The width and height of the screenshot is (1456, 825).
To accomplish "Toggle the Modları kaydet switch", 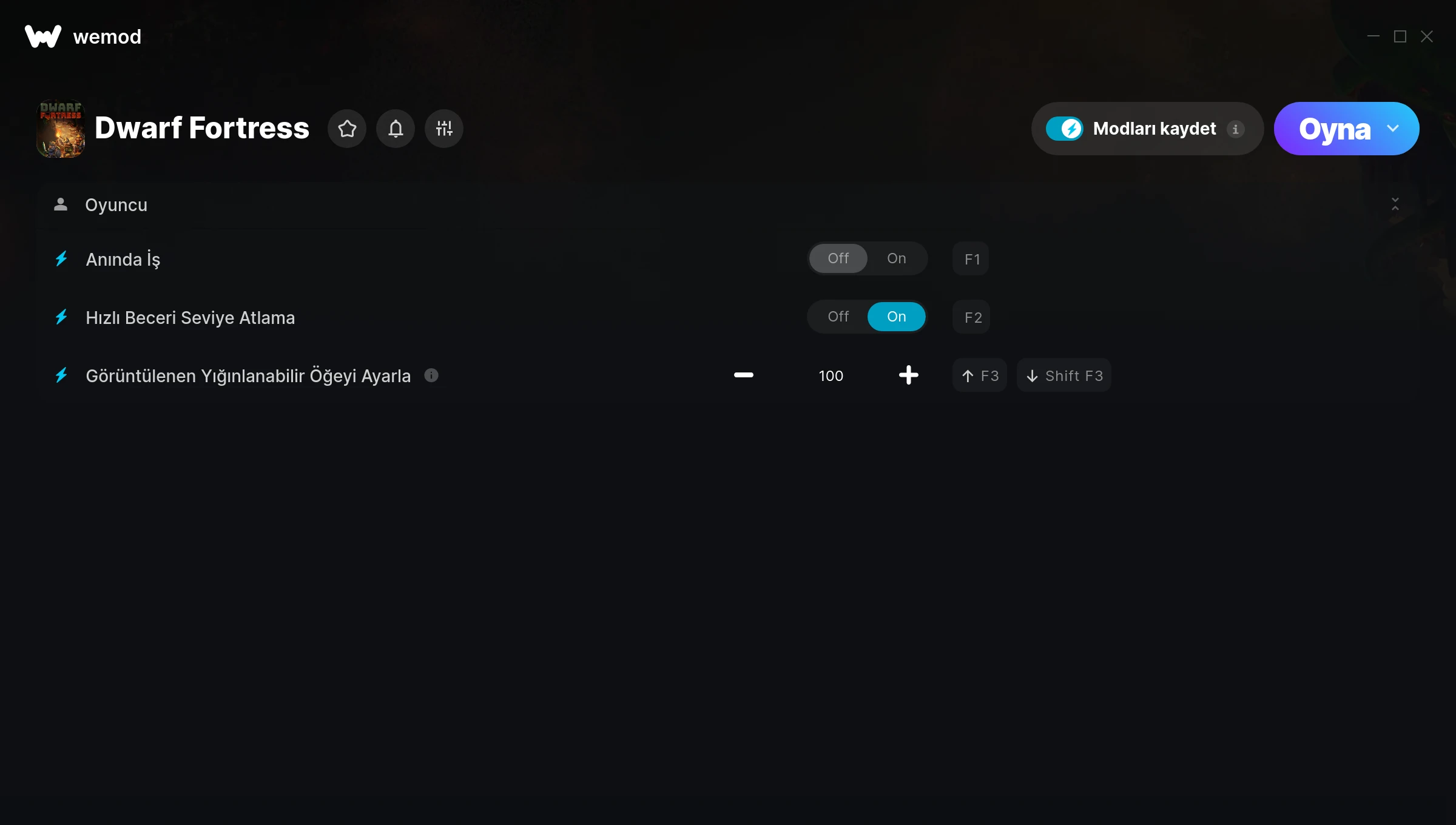I will click(x=1065, y=129).
